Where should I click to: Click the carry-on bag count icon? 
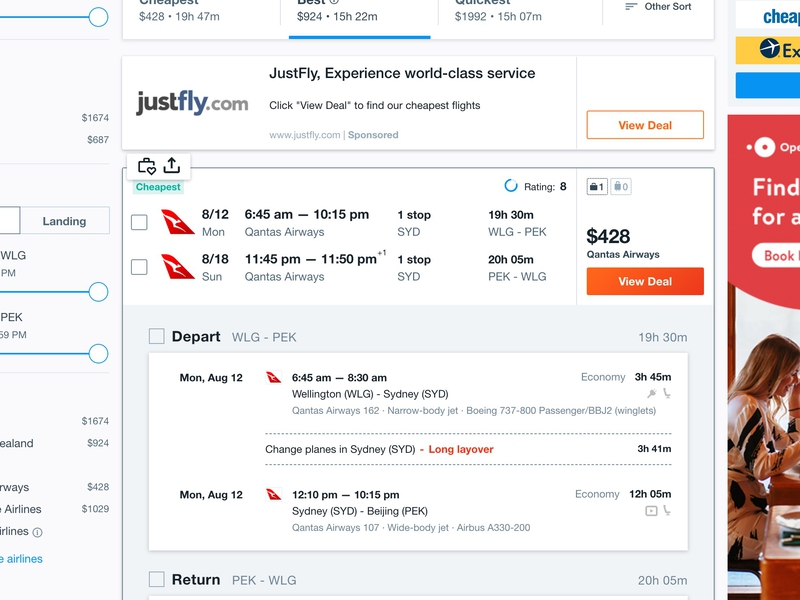(x=597, y=187)
